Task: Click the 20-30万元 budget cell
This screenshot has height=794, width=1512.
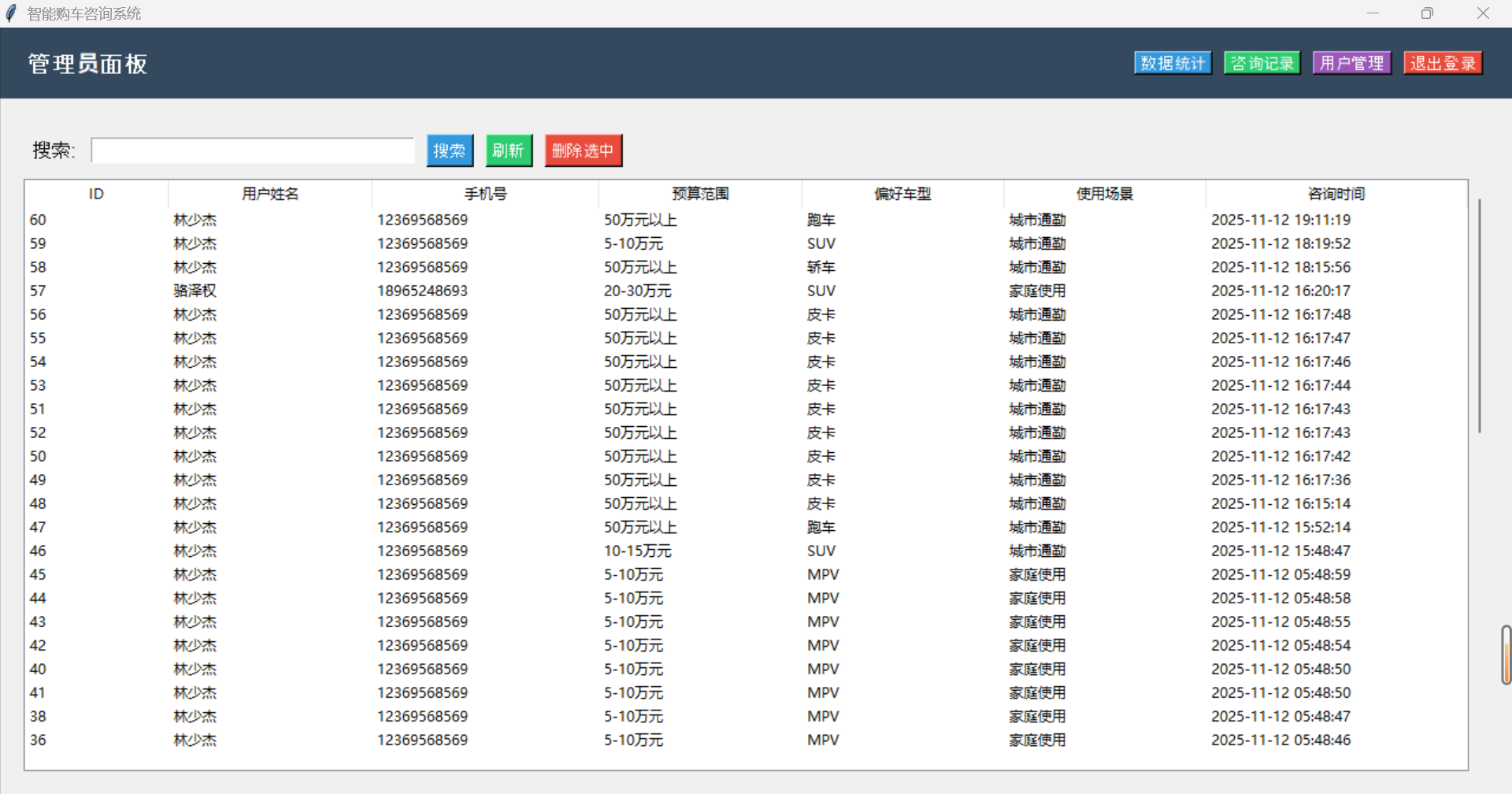Action: pos(638,291)
